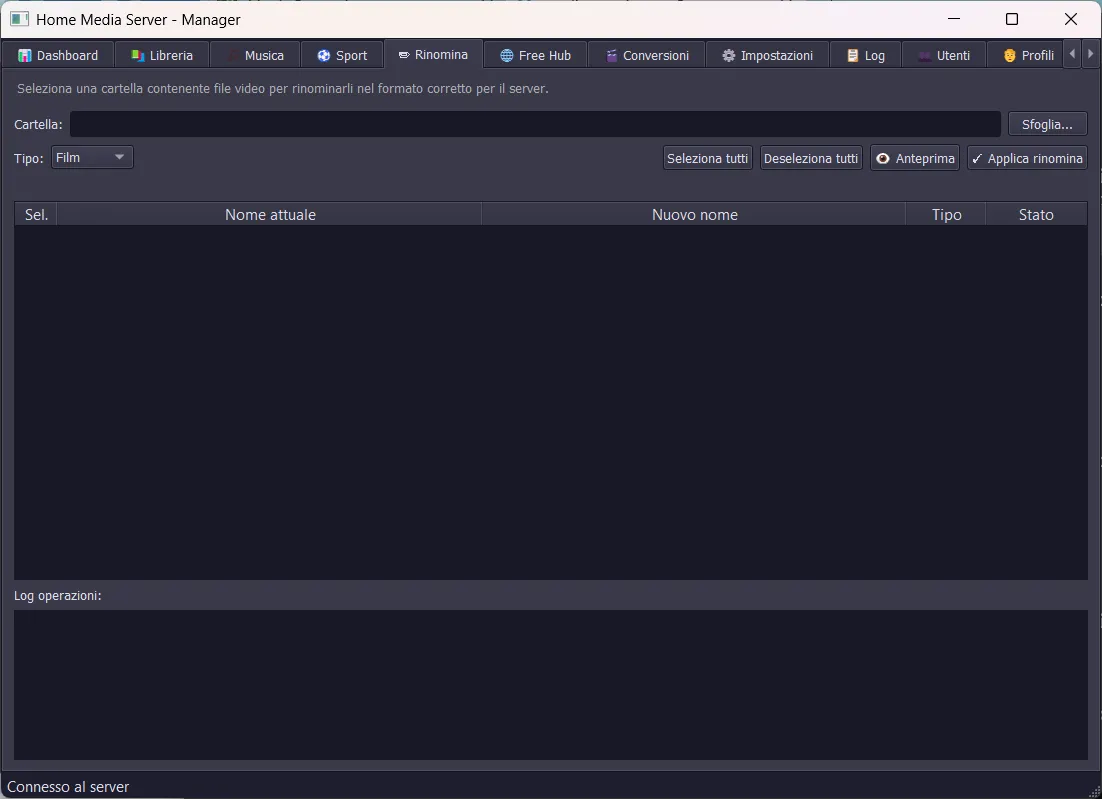Image resolution: width=1102 pixels, height=799 pixels.
Task: Close the Home Media Server window
Action: 1070,19
